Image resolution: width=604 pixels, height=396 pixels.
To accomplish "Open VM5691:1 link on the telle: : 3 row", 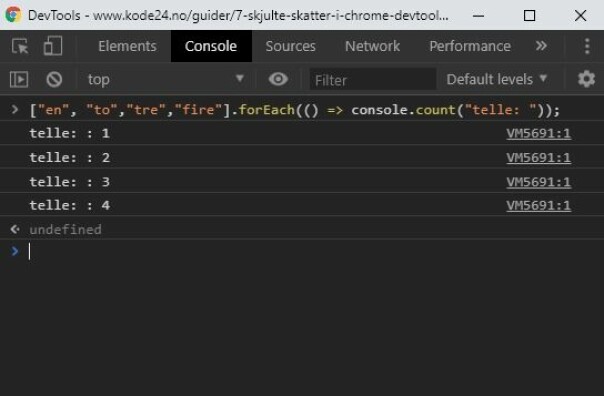I will [x=538, y=182].
